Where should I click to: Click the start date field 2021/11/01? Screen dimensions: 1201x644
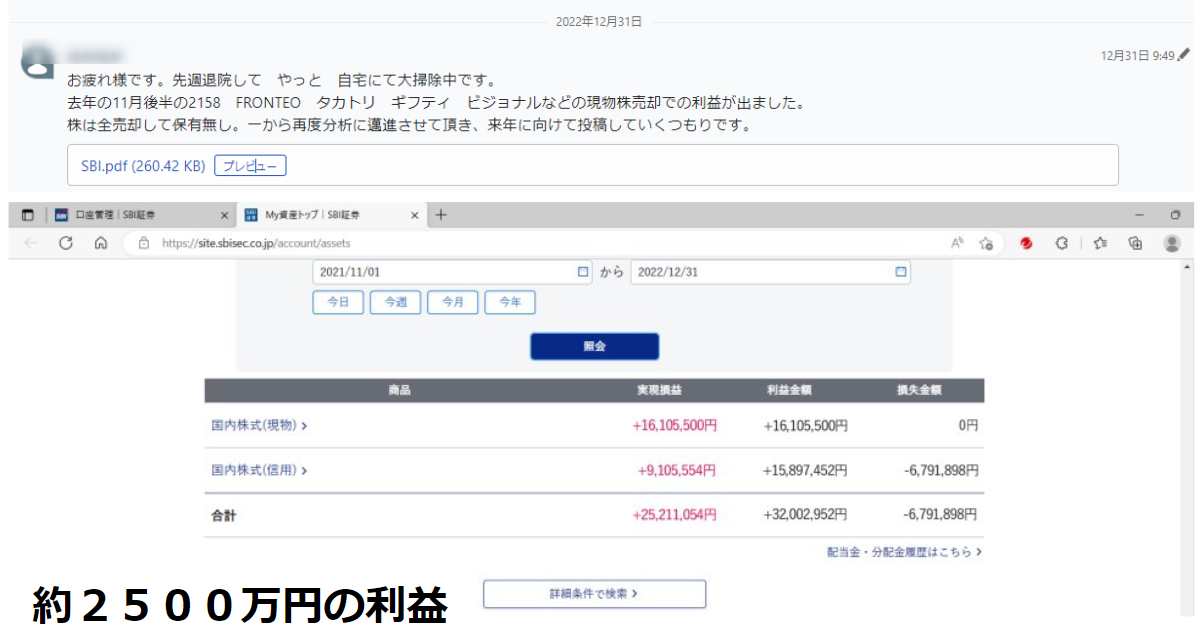[x=452, y=272]
